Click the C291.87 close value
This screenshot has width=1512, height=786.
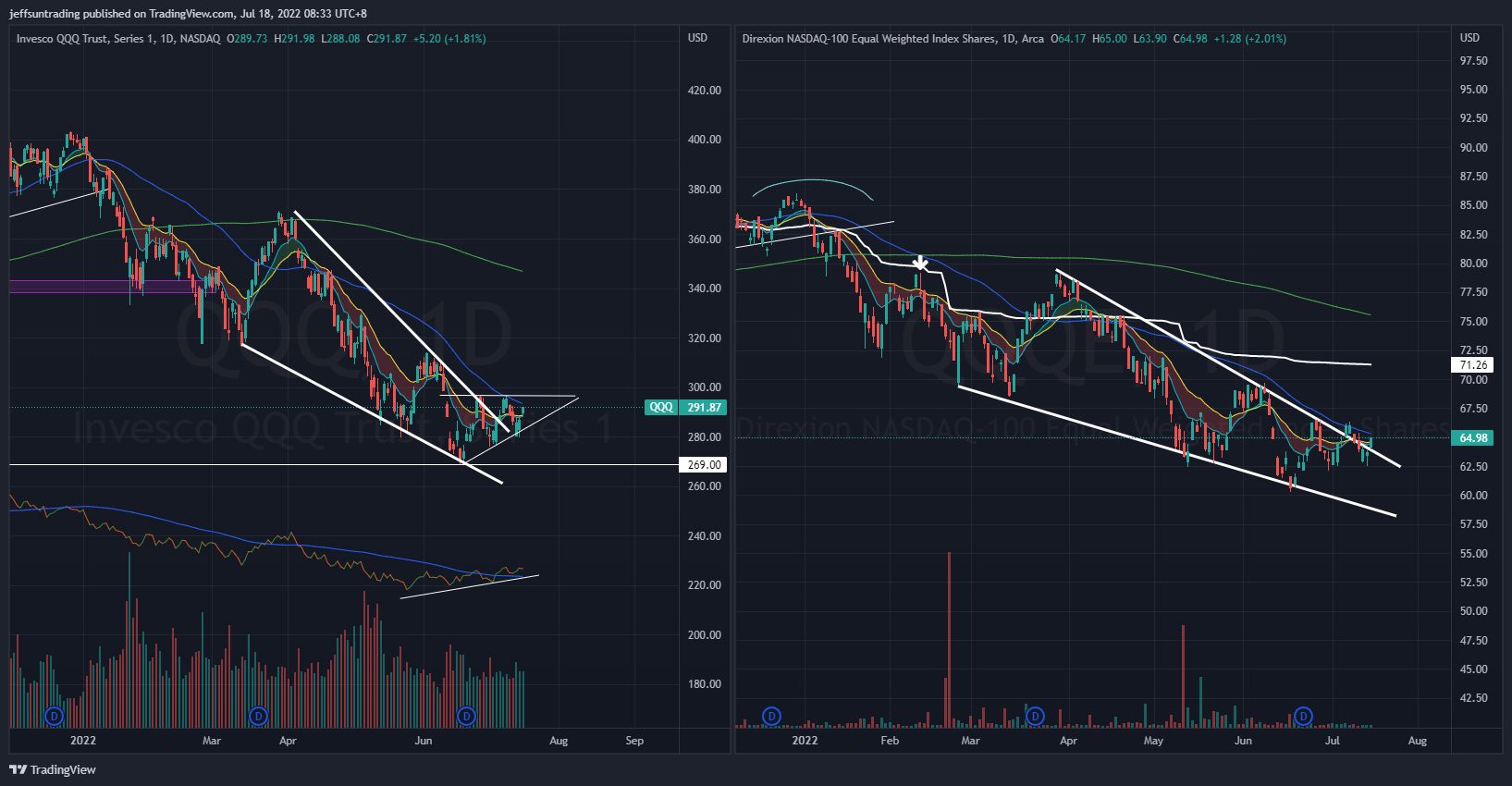[x=387, y=39]
